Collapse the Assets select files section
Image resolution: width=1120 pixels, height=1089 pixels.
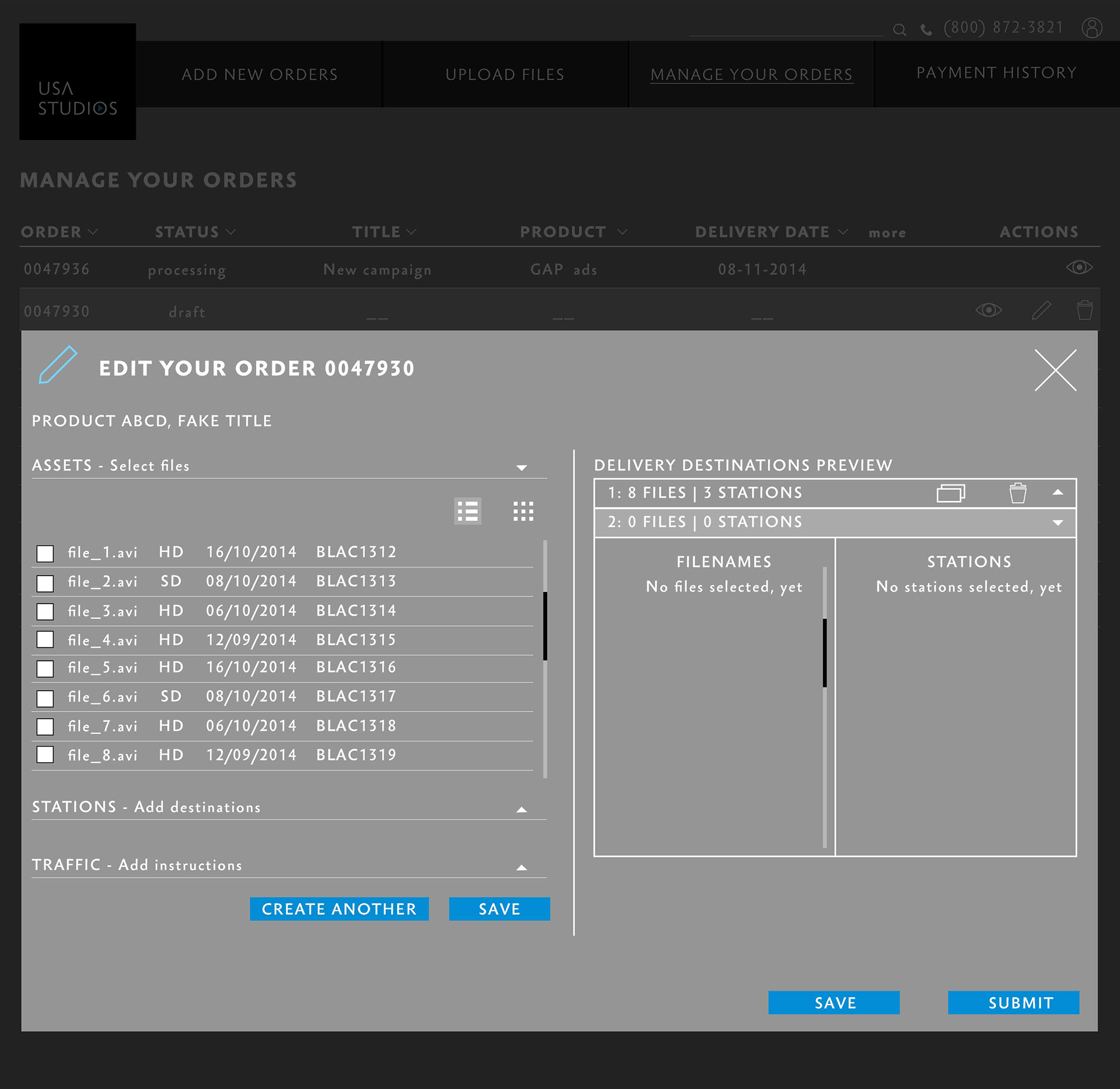click(x=521, y=468)
